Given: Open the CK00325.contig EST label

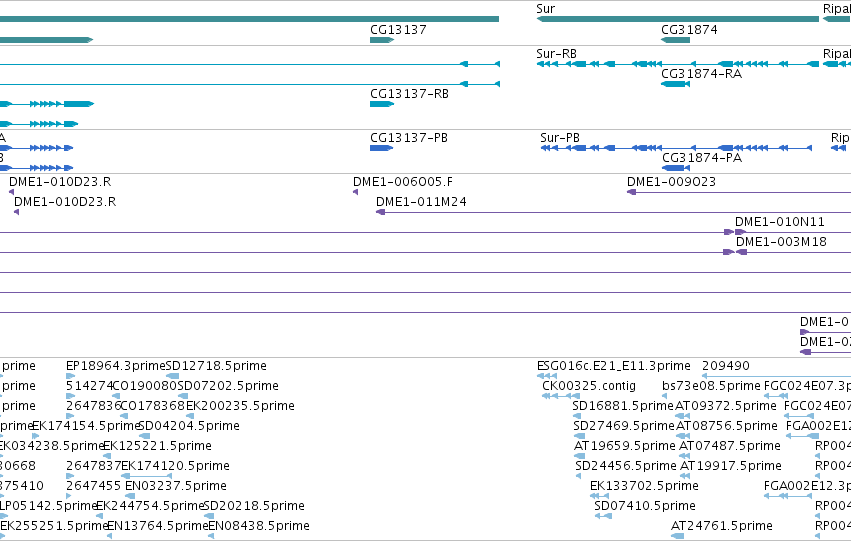Looking at the screenshot, I should point(589,386).
